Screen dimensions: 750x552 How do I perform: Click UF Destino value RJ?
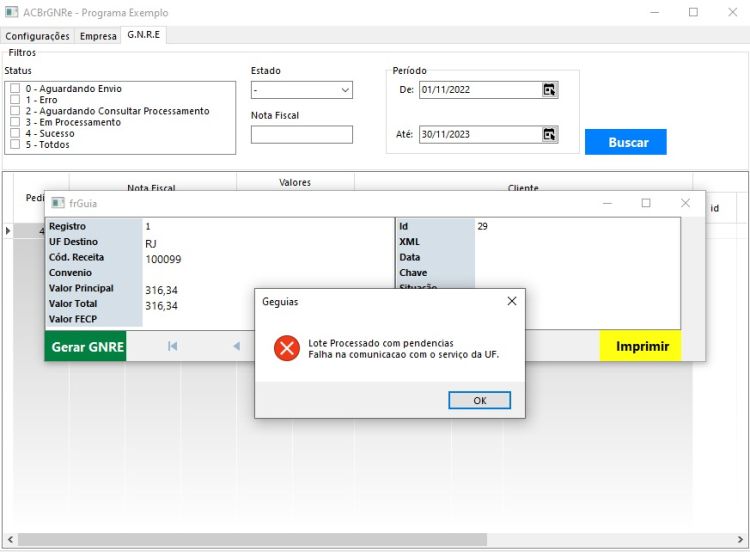[x=151, y=243]
